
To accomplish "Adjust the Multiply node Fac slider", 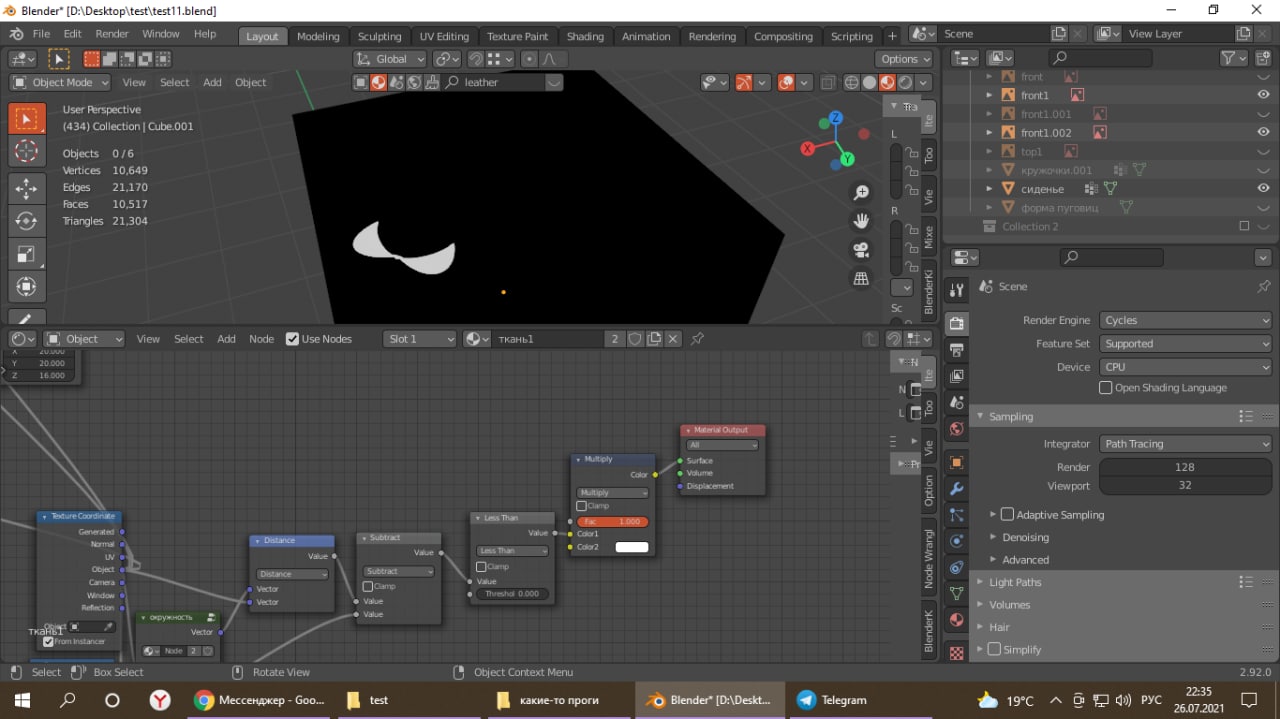I will pos(612,522).
